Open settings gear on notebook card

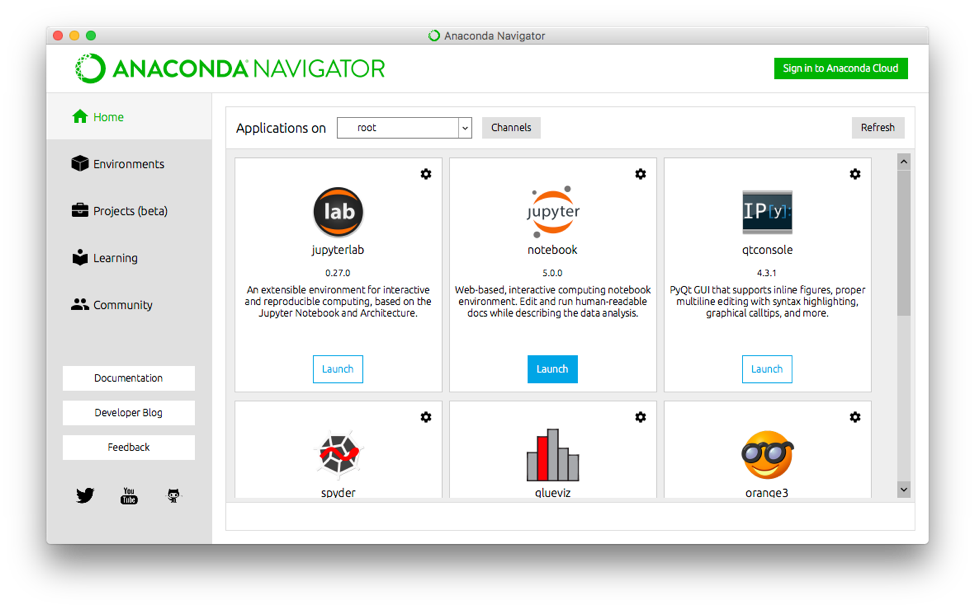tap(640, 174)
